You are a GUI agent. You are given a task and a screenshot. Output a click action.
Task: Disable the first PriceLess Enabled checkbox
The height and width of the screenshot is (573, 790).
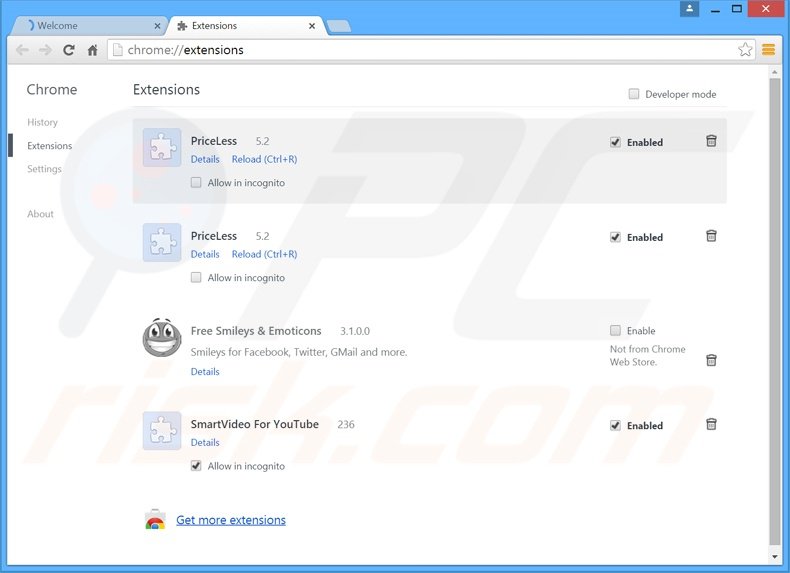(x=615, y=142)
